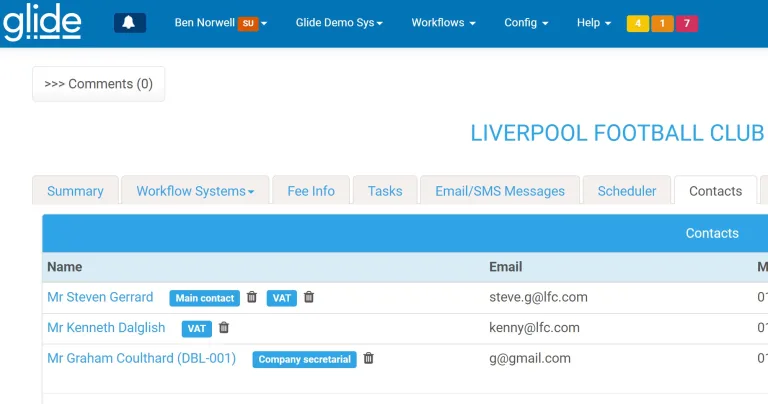Expand the Help menu
Viewport: 768px width, 404px height.
coord(594,23)
